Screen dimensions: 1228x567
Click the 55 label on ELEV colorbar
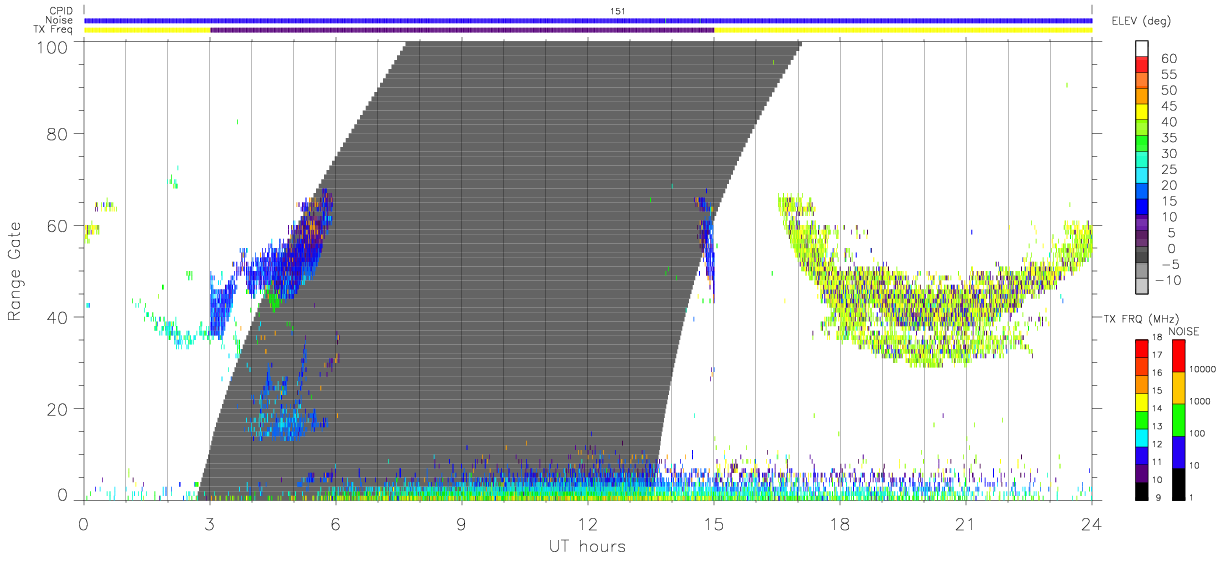1168,74
